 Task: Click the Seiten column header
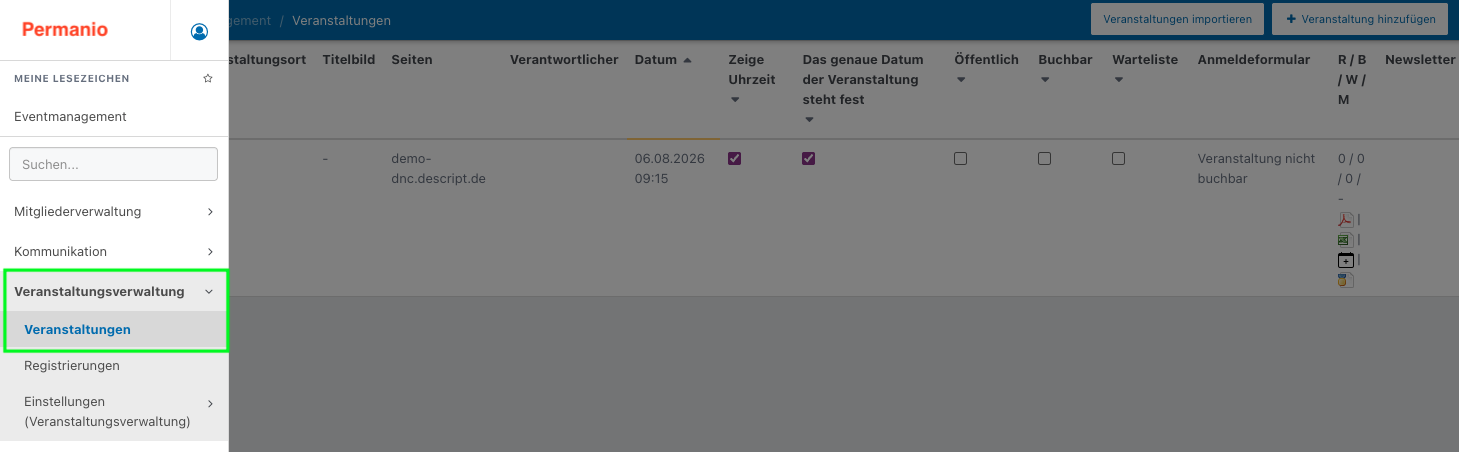(x=412, y=60)
